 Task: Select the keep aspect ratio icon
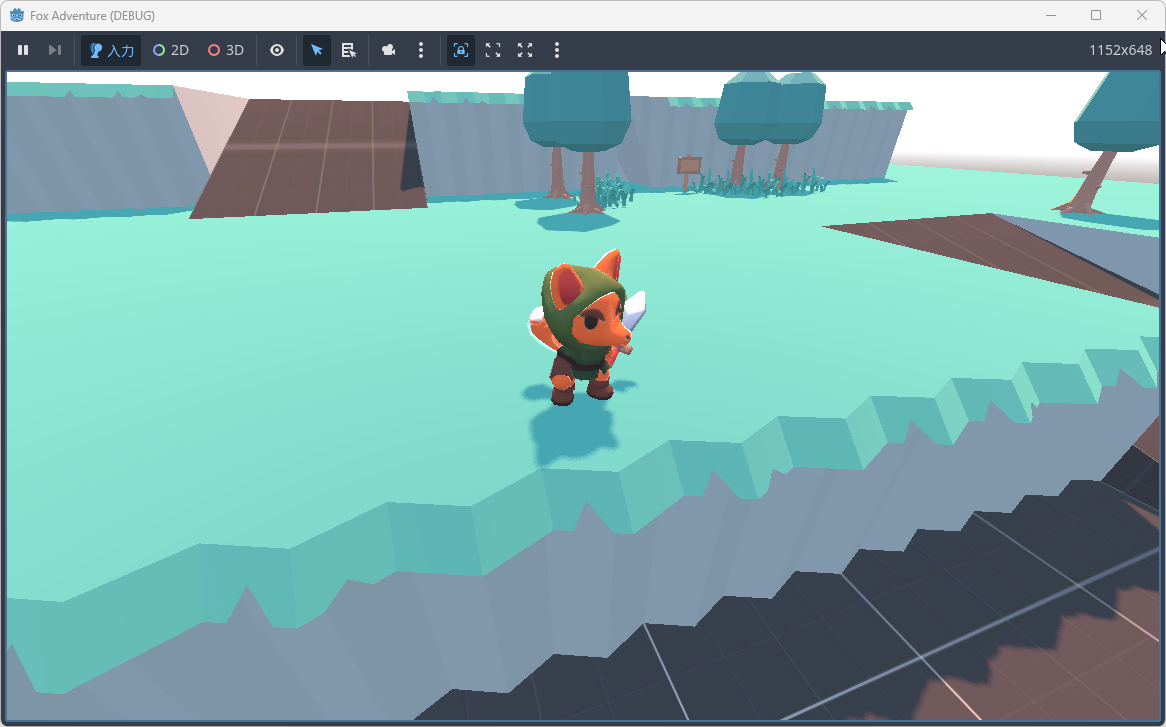493,50
